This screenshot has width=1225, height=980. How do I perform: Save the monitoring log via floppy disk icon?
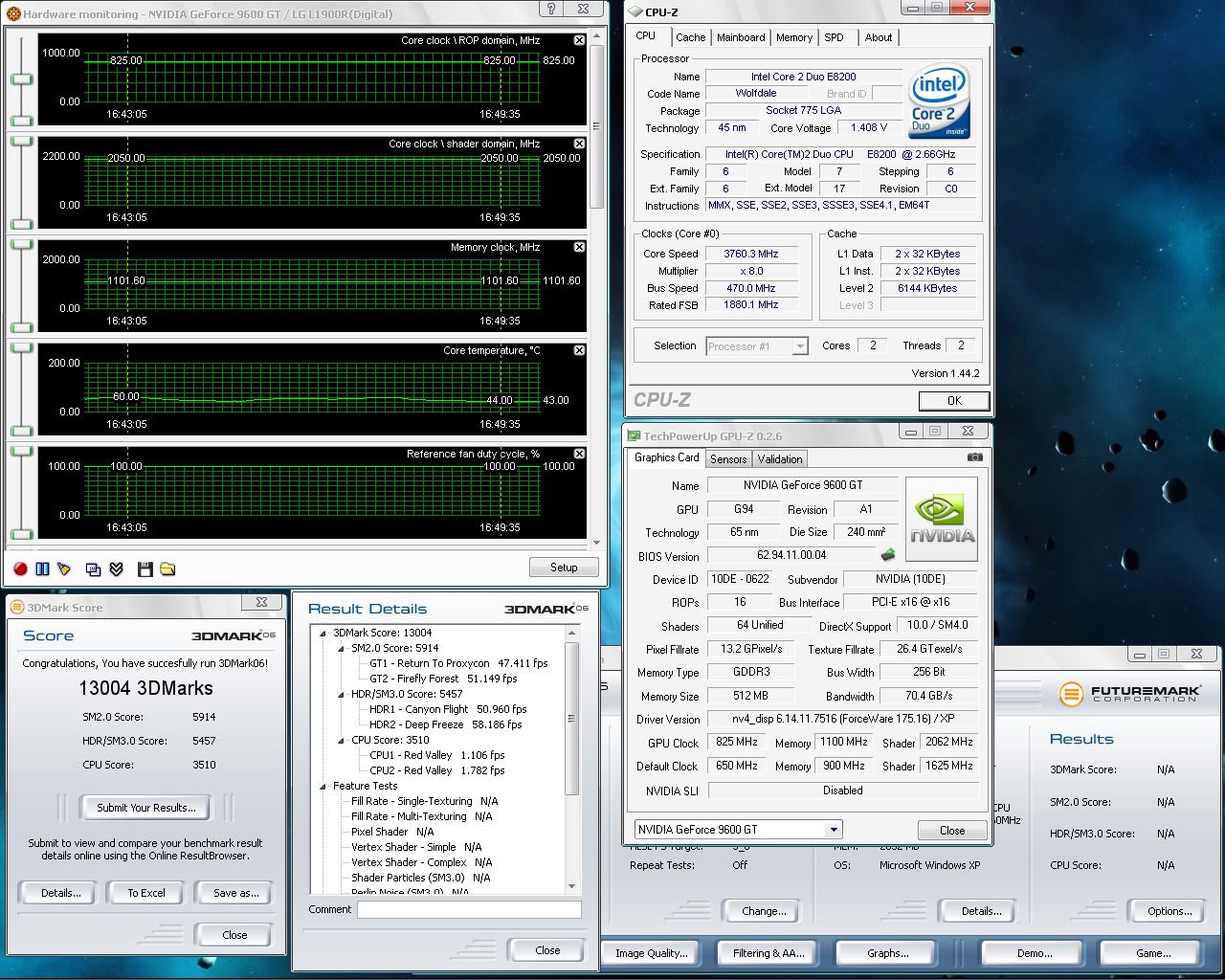(145, 568)
